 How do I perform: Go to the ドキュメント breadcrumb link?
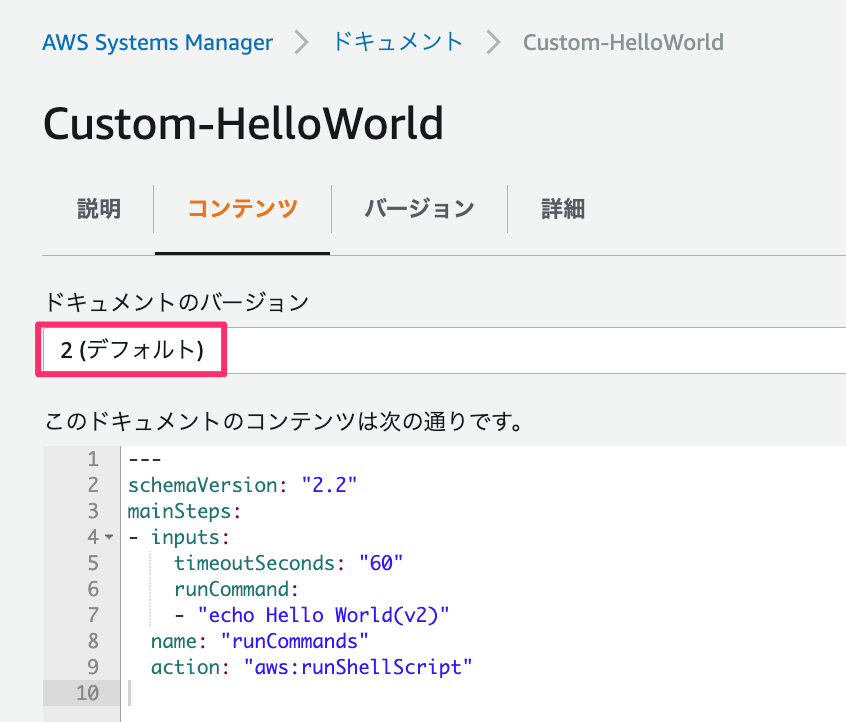pos(398,42)
